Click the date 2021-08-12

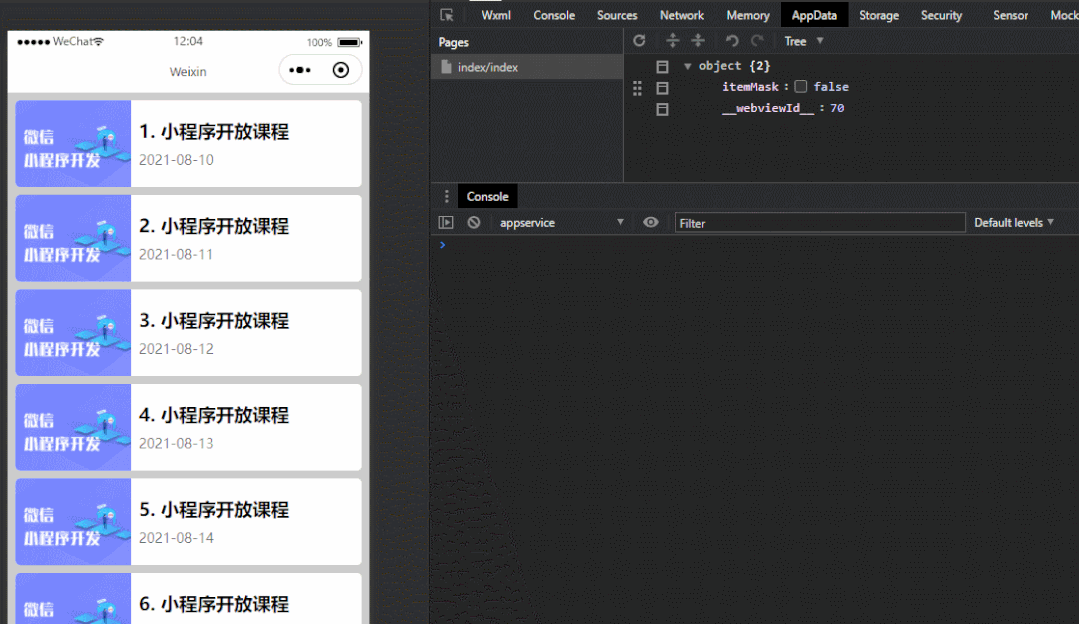(x=176, y=349)
